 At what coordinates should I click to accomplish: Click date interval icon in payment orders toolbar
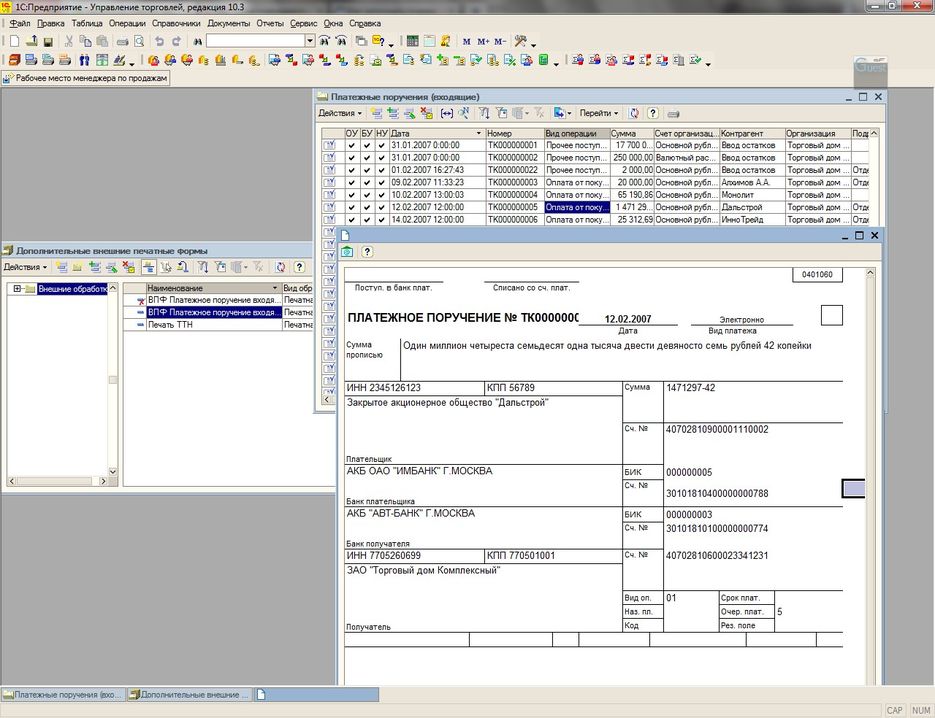[x=447, y=113]
